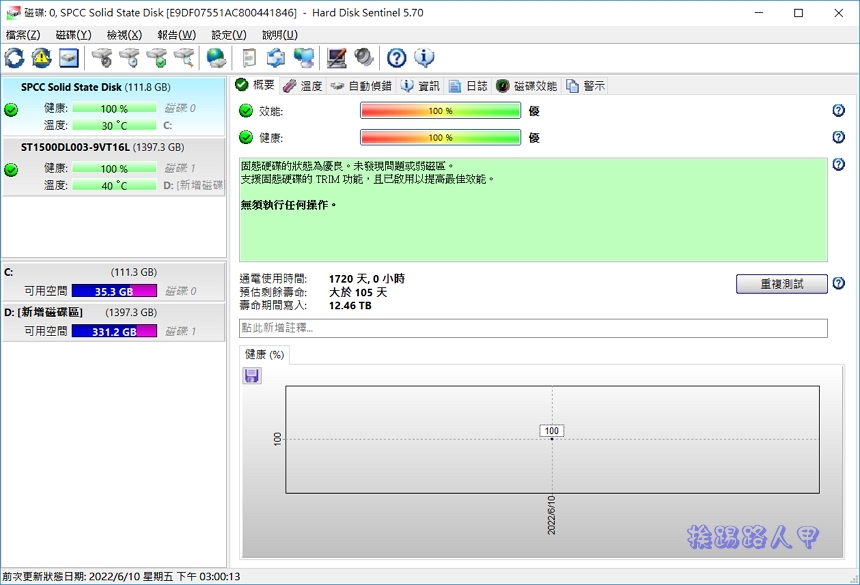This screenshot has width=860, height=585.
Task: Click the disk information toolbar icon
Action: [x=66, y=58]
